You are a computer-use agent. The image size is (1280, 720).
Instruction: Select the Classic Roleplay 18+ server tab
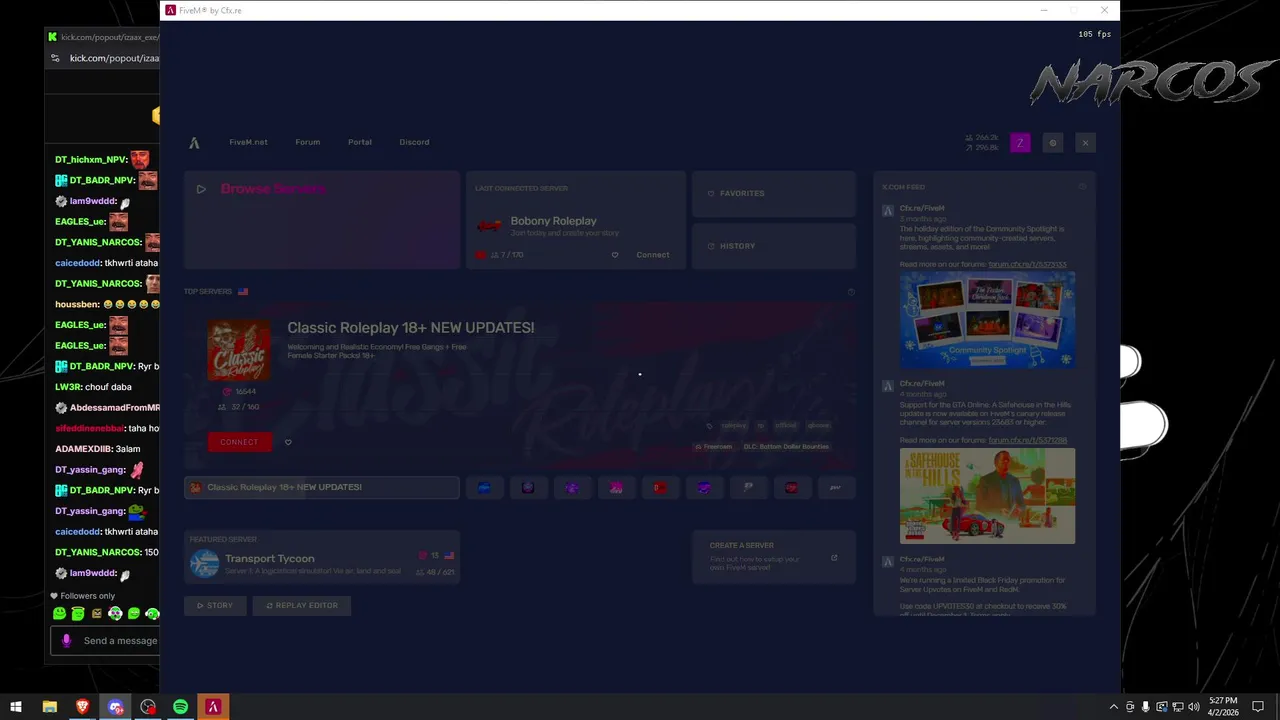(x=322, y=487)
